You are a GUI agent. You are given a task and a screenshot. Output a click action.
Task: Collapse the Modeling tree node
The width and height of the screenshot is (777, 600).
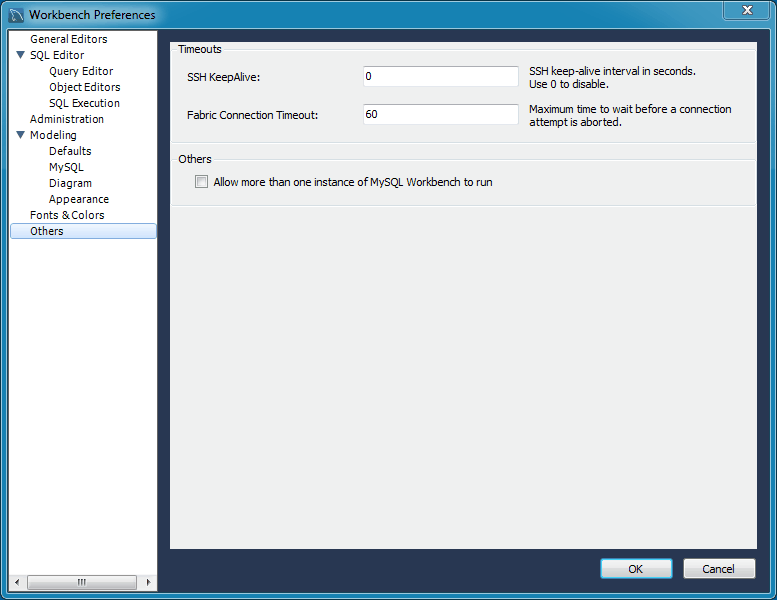20,135
